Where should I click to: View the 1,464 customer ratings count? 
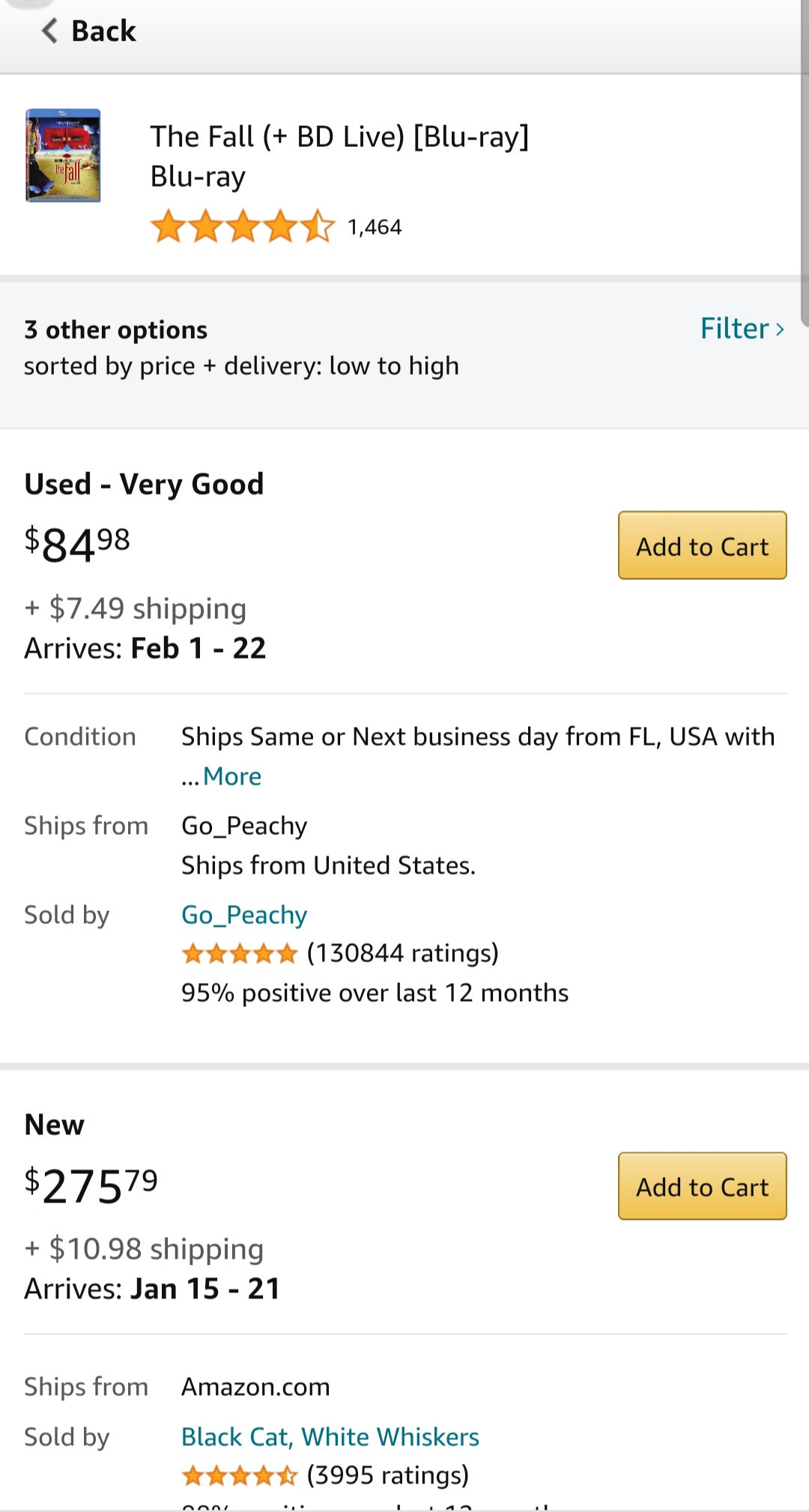coord(375,227)
